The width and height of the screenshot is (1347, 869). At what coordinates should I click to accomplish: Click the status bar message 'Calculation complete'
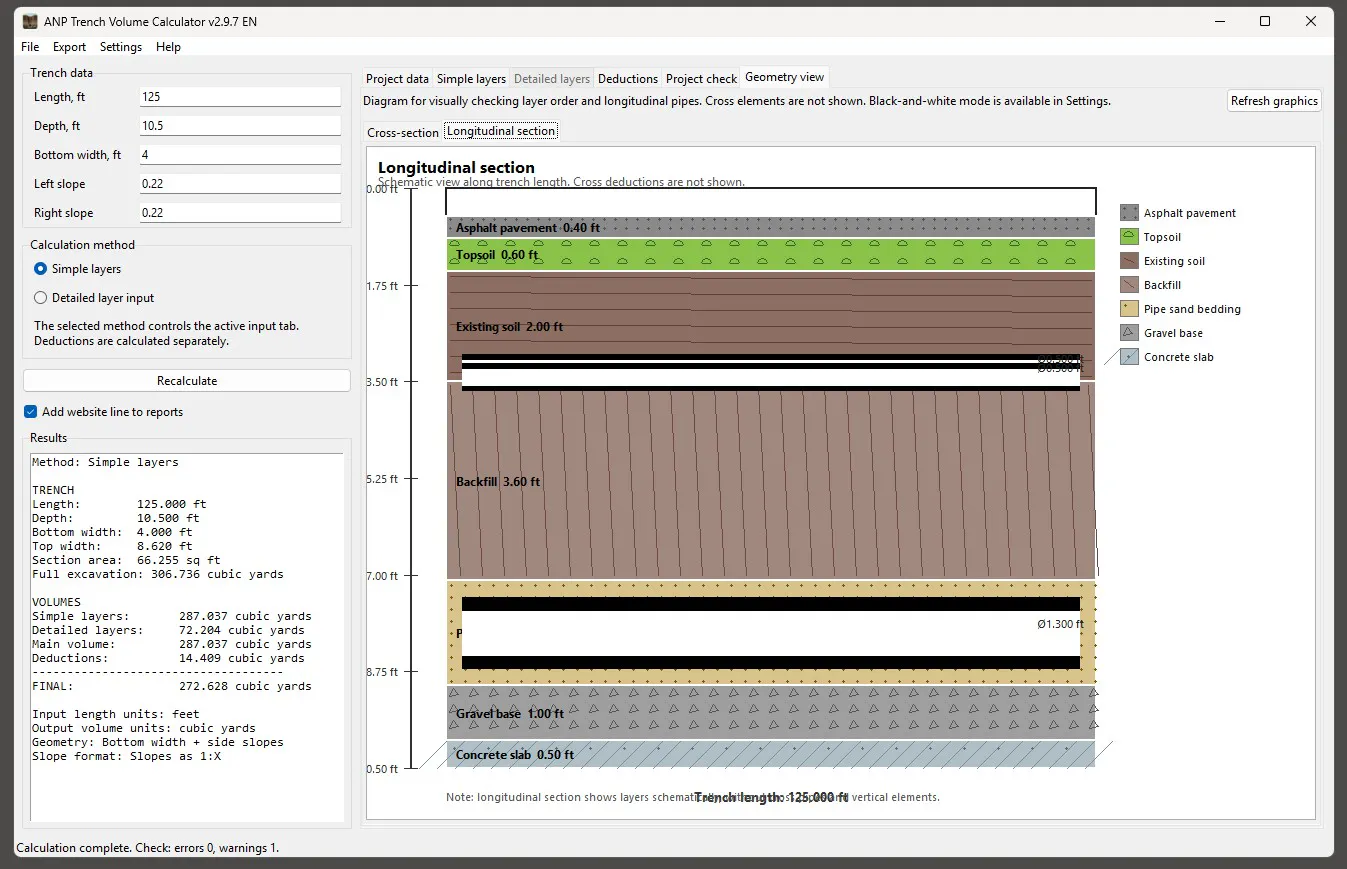tap(148, 848)
